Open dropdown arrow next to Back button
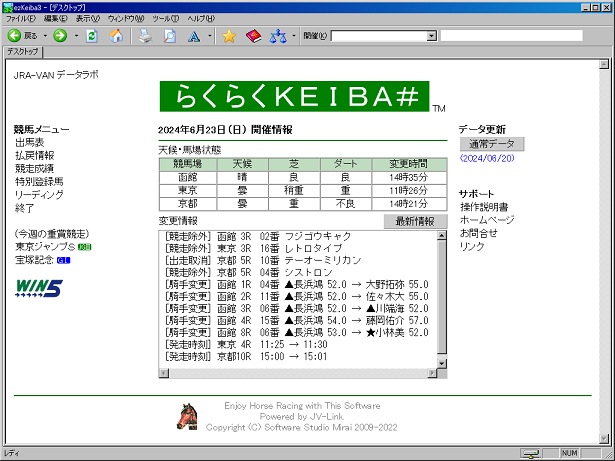 coord(45,36)
